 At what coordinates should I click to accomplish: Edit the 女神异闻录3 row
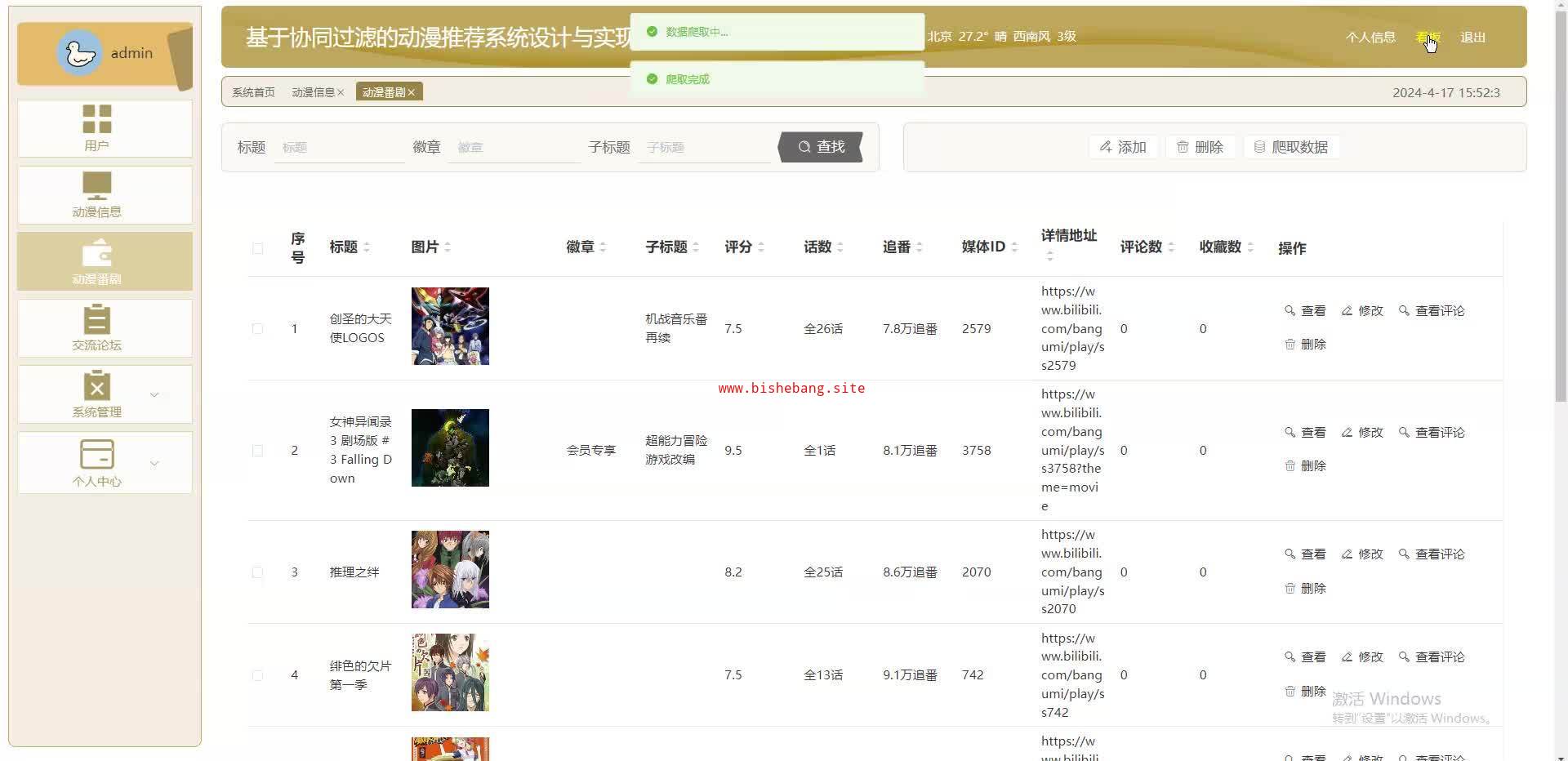1362,432
